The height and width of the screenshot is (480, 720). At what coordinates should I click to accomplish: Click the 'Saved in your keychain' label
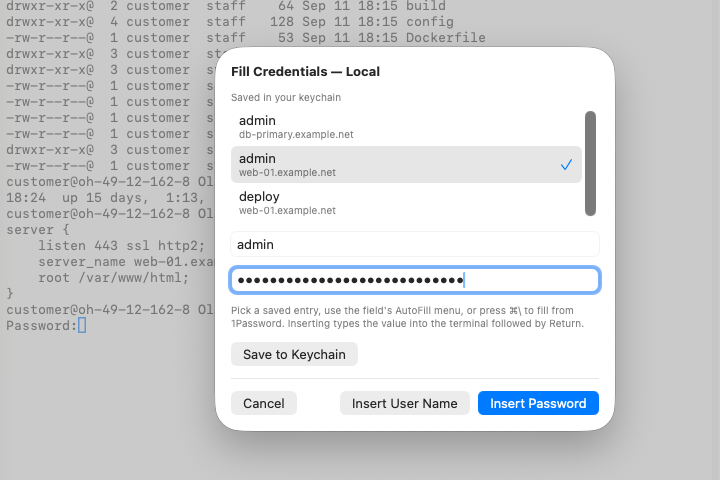coord(286,97)
